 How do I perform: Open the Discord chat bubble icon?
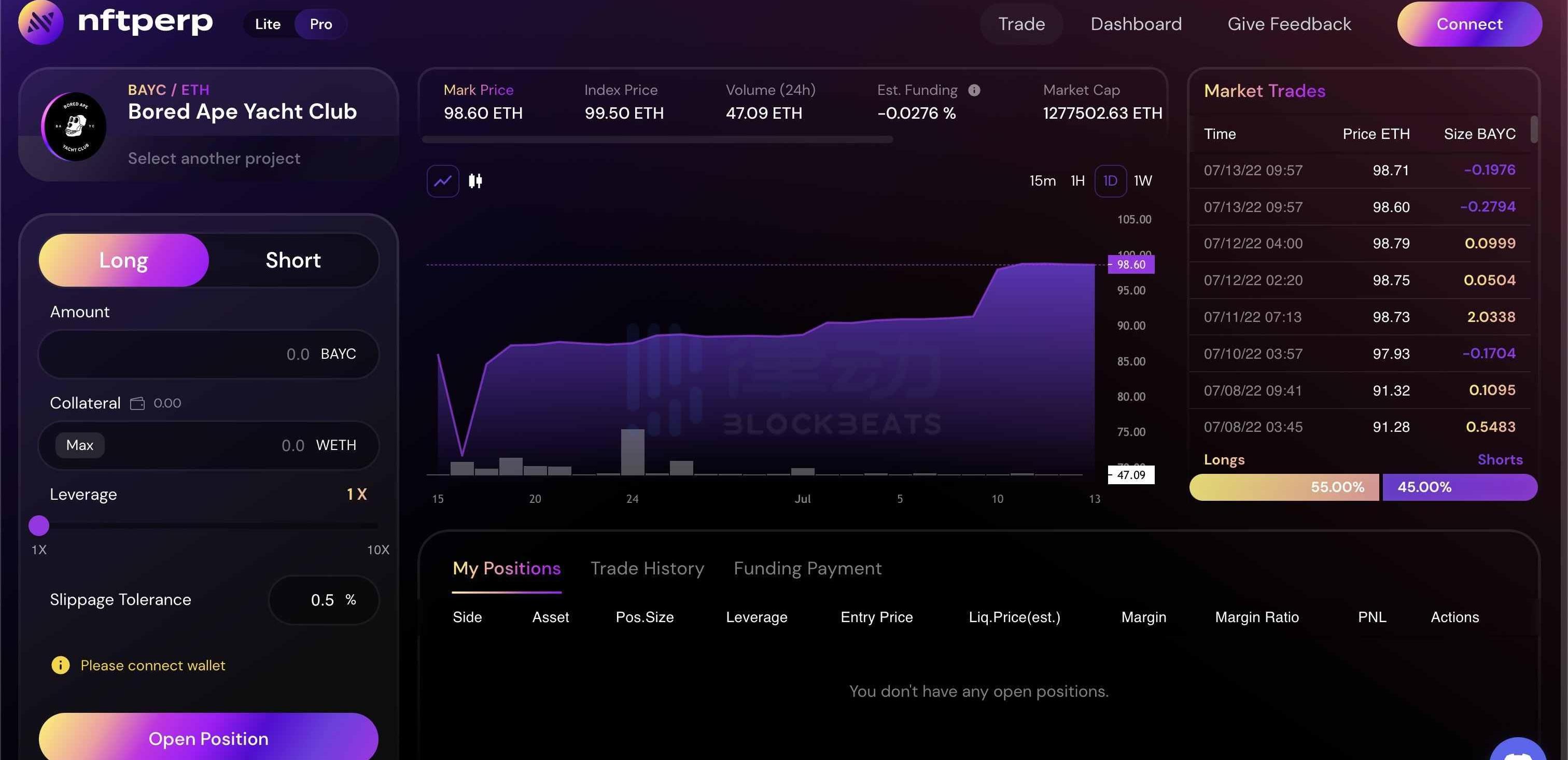[1518, 750]
